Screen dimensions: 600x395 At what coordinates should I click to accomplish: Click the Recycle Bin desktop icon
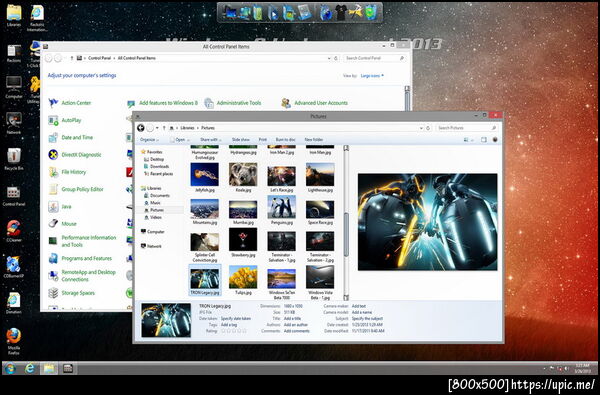[14, 159]
